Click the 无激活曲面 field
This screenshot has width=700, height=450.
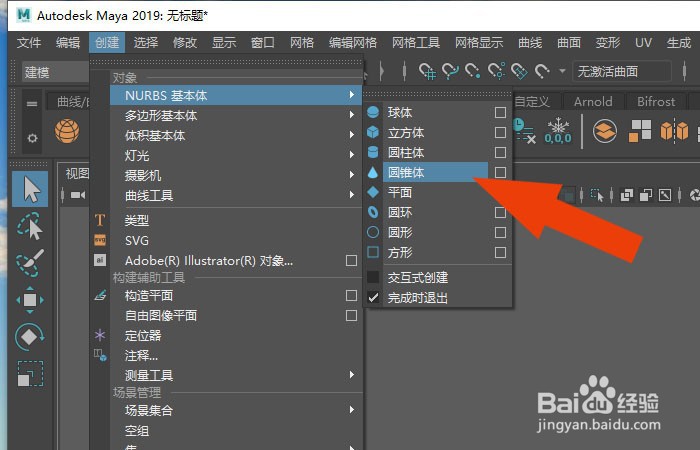click(621, 71)
